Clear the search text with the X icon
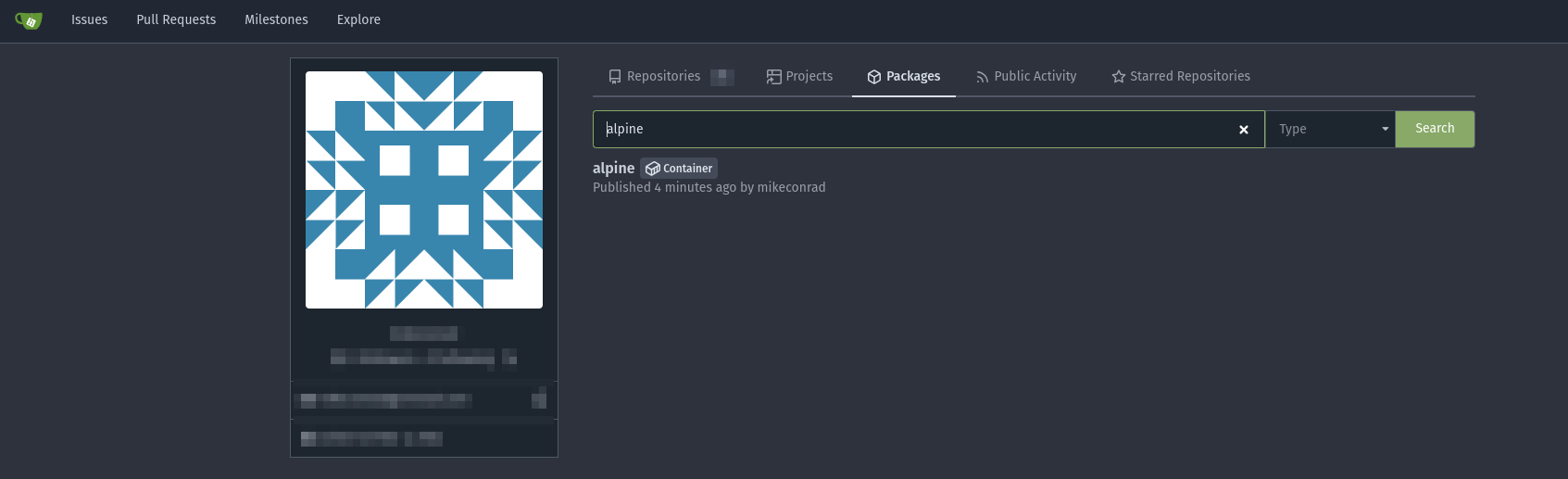The image size is (1568, 479). [1244, 130]
